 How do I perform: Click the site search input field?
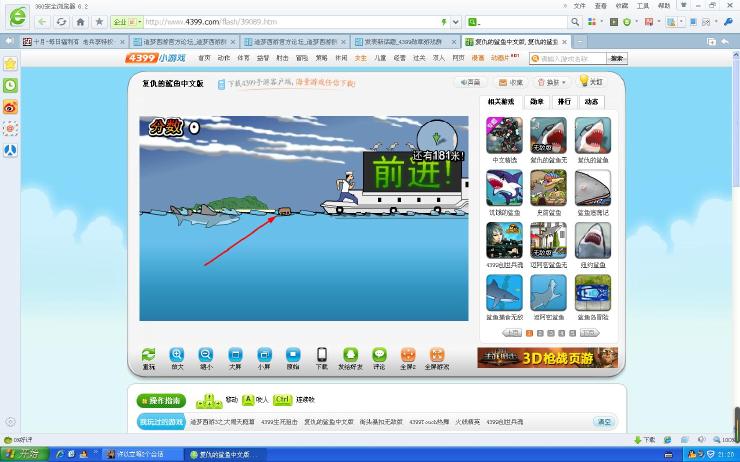568,59
